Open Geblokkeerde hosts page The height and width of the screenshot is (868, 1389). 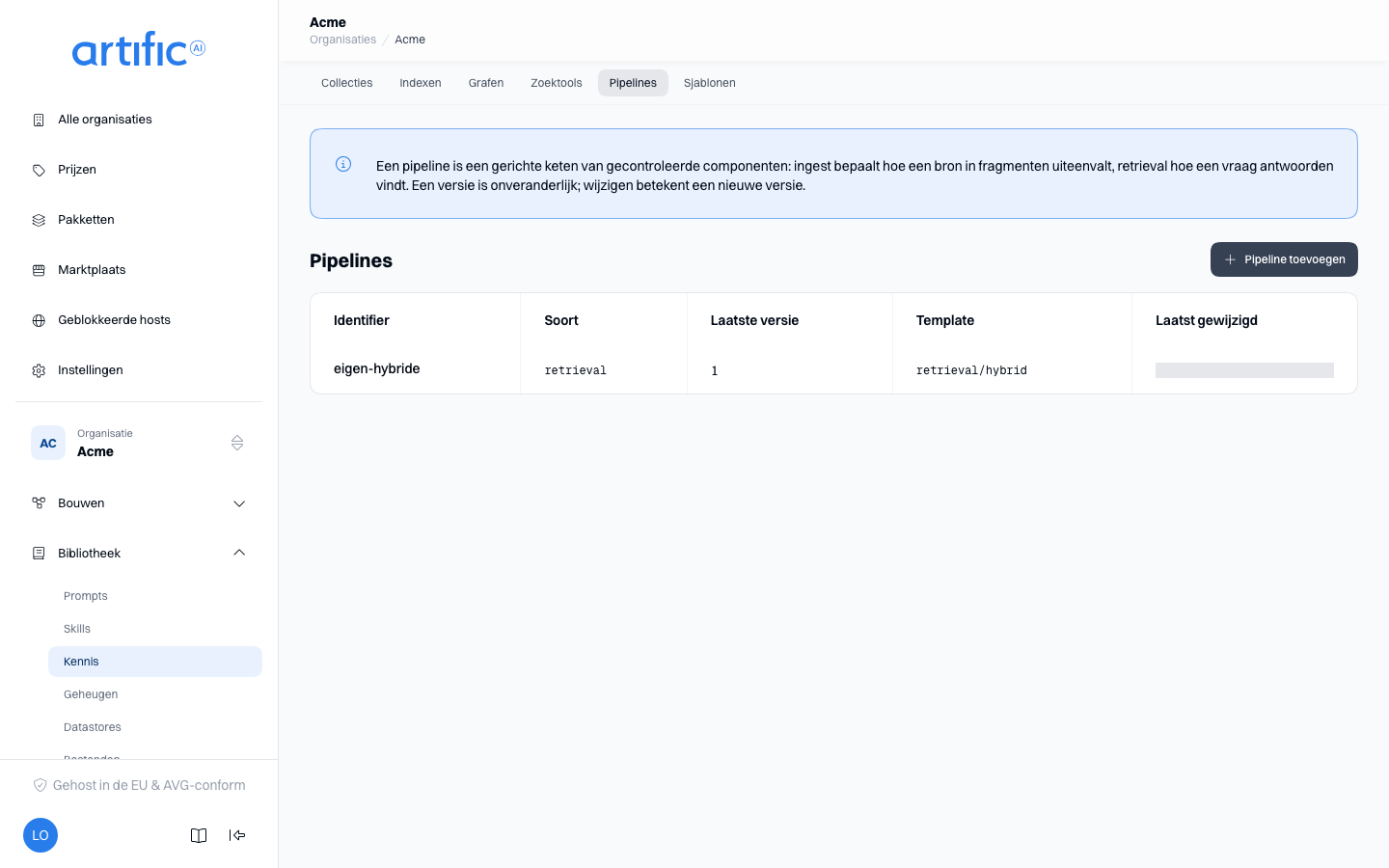139,320
